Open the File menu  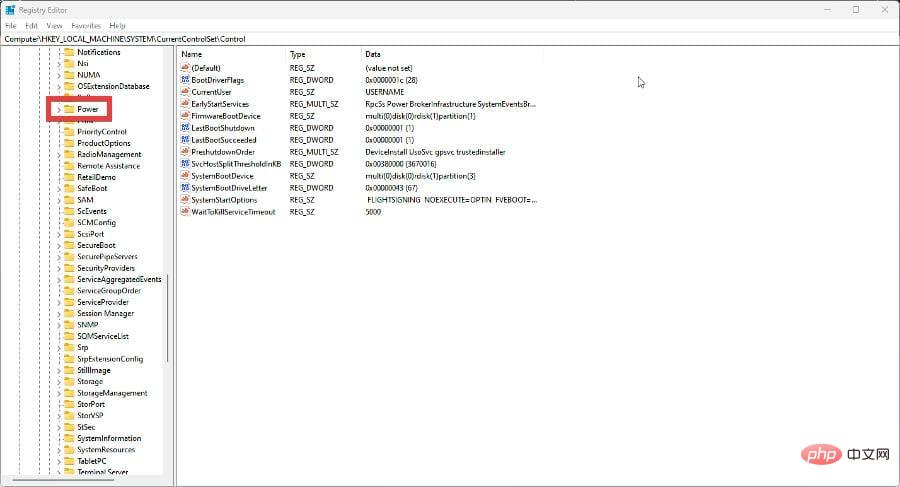[11, 26]
